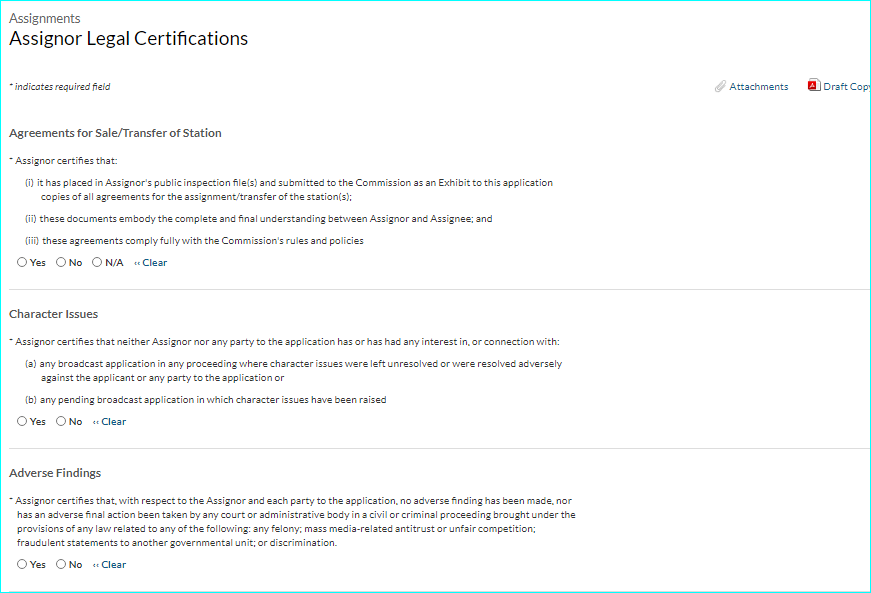Open the Attachments link text
The image size is (871, 593).
[758, 87]
